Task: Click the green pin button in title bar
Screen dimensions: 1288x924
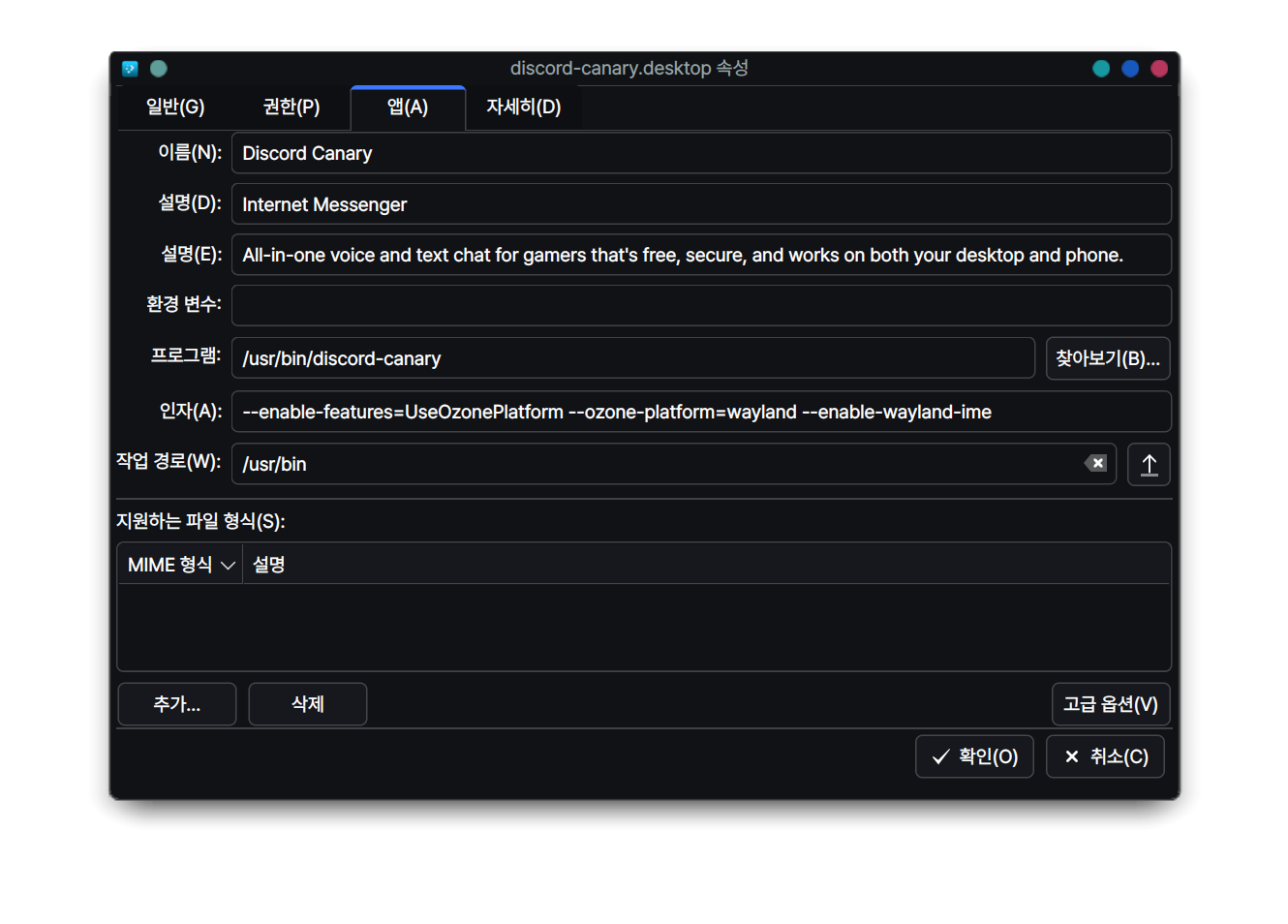Action: tap(159, 69)
